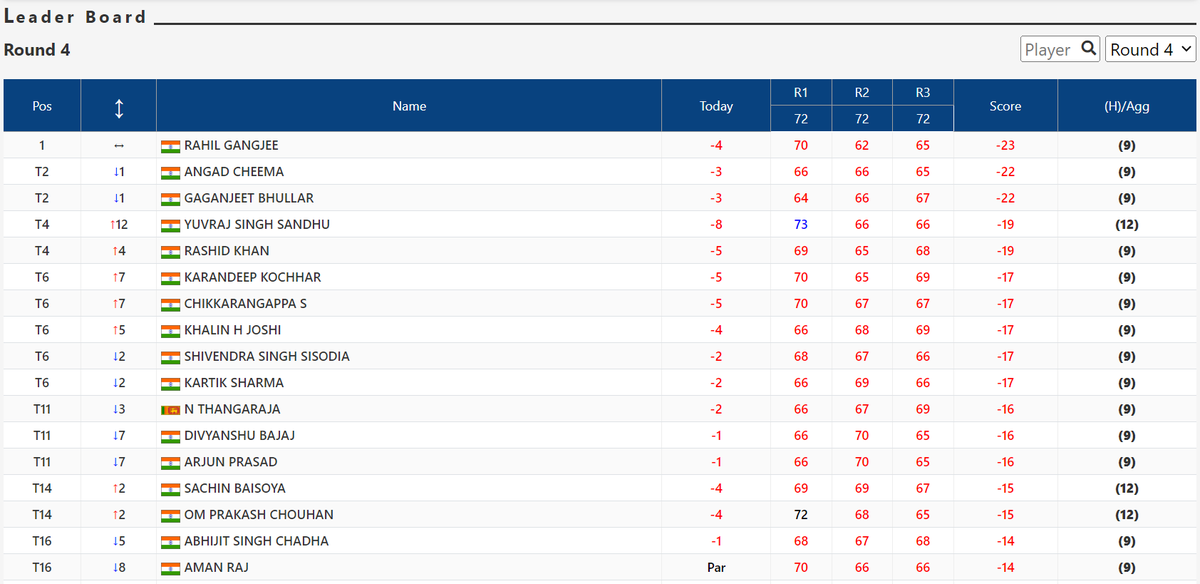Select name AMAN RAJ
1200x584 pixels.
(217, 568)
